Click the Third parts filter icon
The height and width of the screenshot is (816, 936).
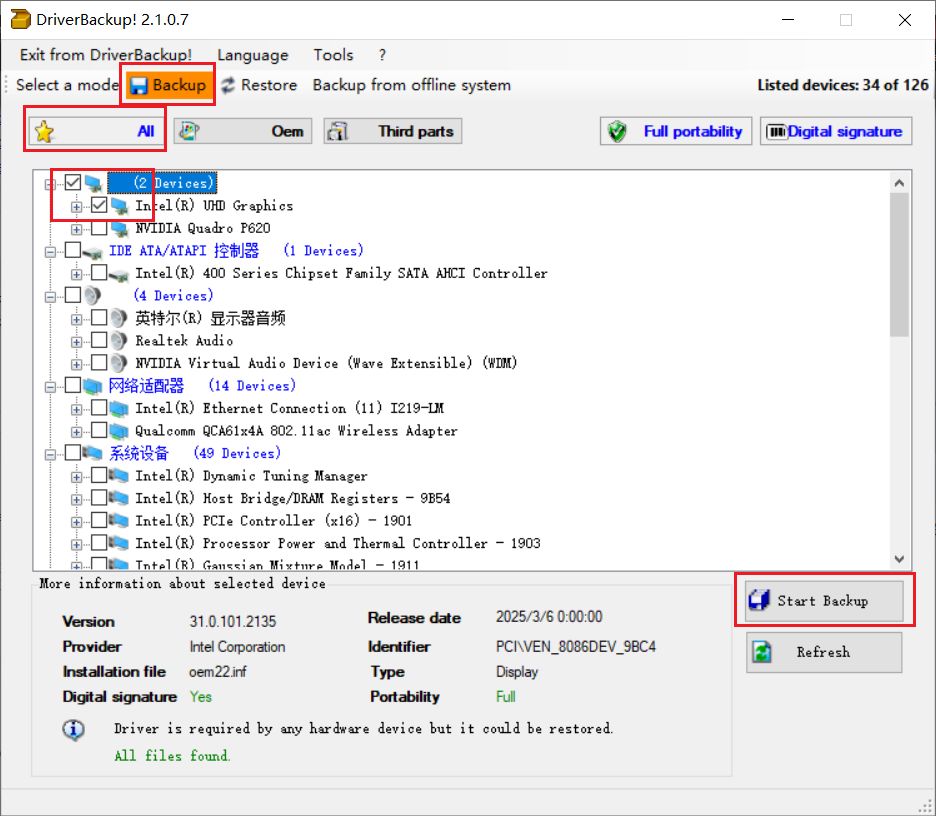point(338,131)
